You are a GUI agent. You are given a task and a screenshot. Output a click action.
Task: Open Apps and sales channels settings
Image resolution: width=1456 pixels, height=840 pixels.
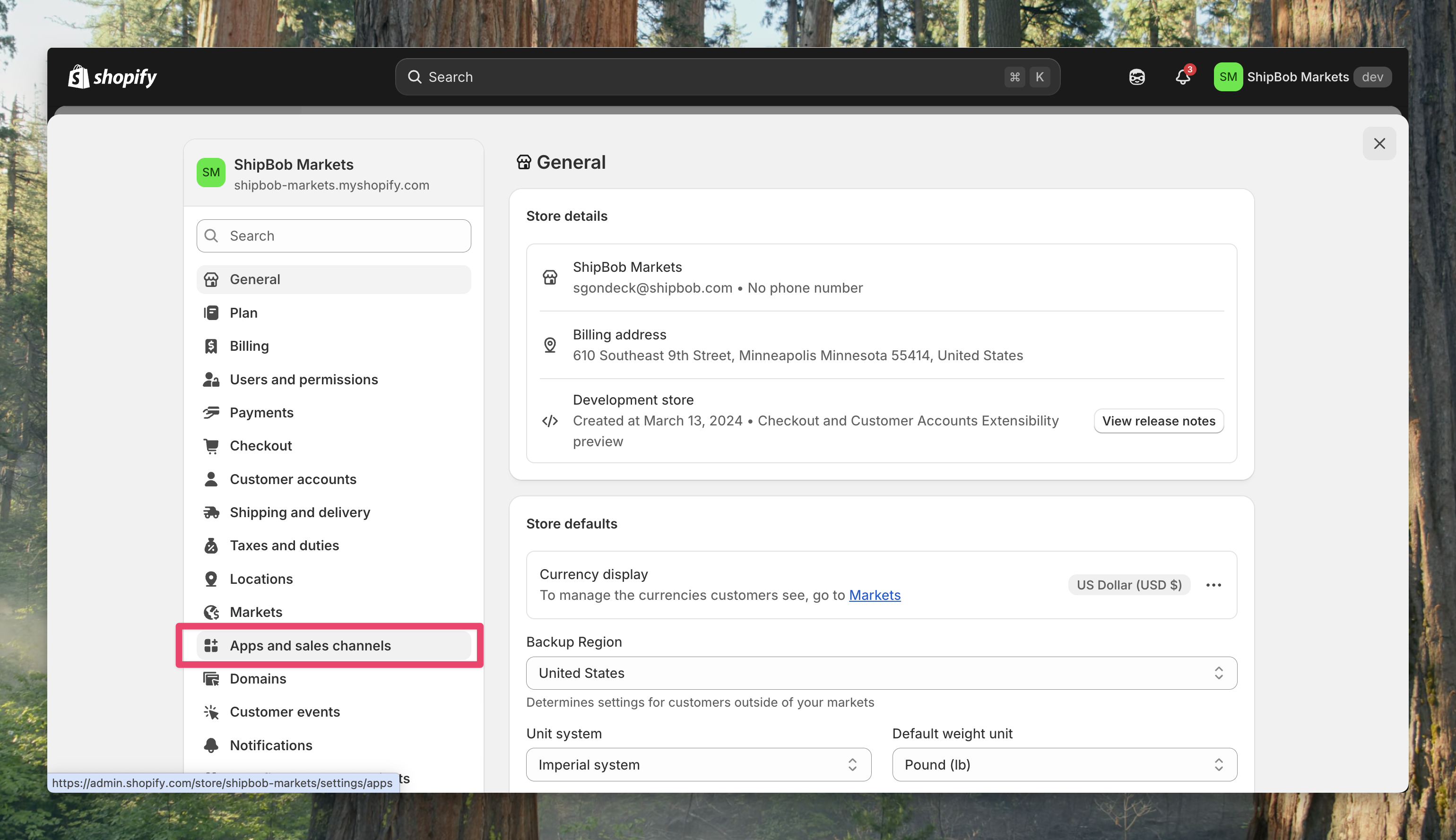pos(311,646)
